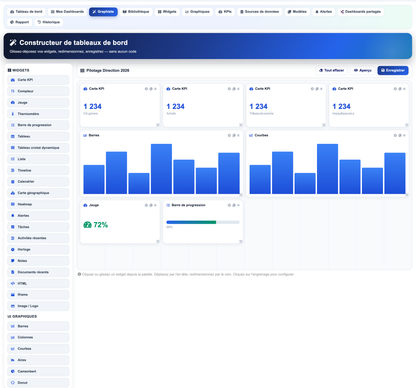Open settings gear of the Carte KPI labelled Achats

(229, 89)
